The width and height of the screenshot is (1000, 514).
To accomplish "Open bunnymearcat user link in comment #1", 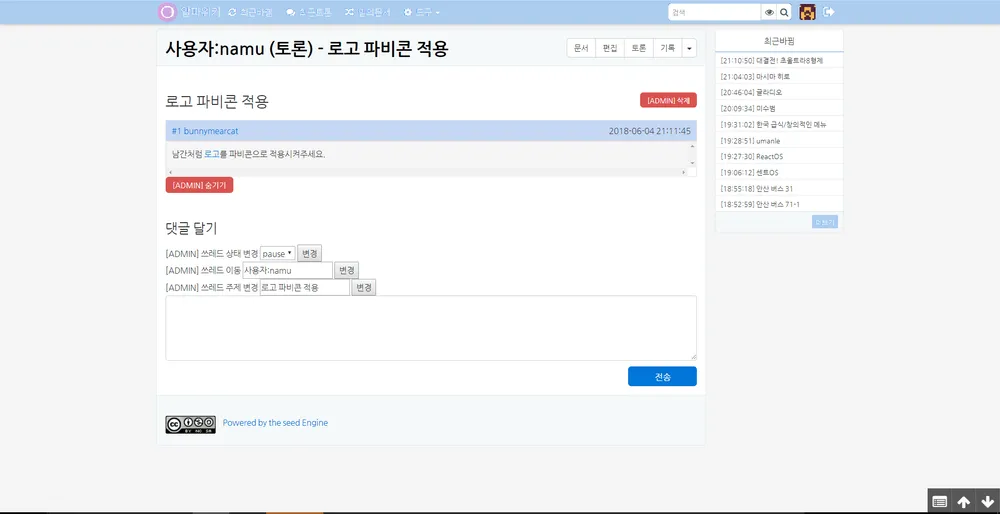I will (211, 131).
